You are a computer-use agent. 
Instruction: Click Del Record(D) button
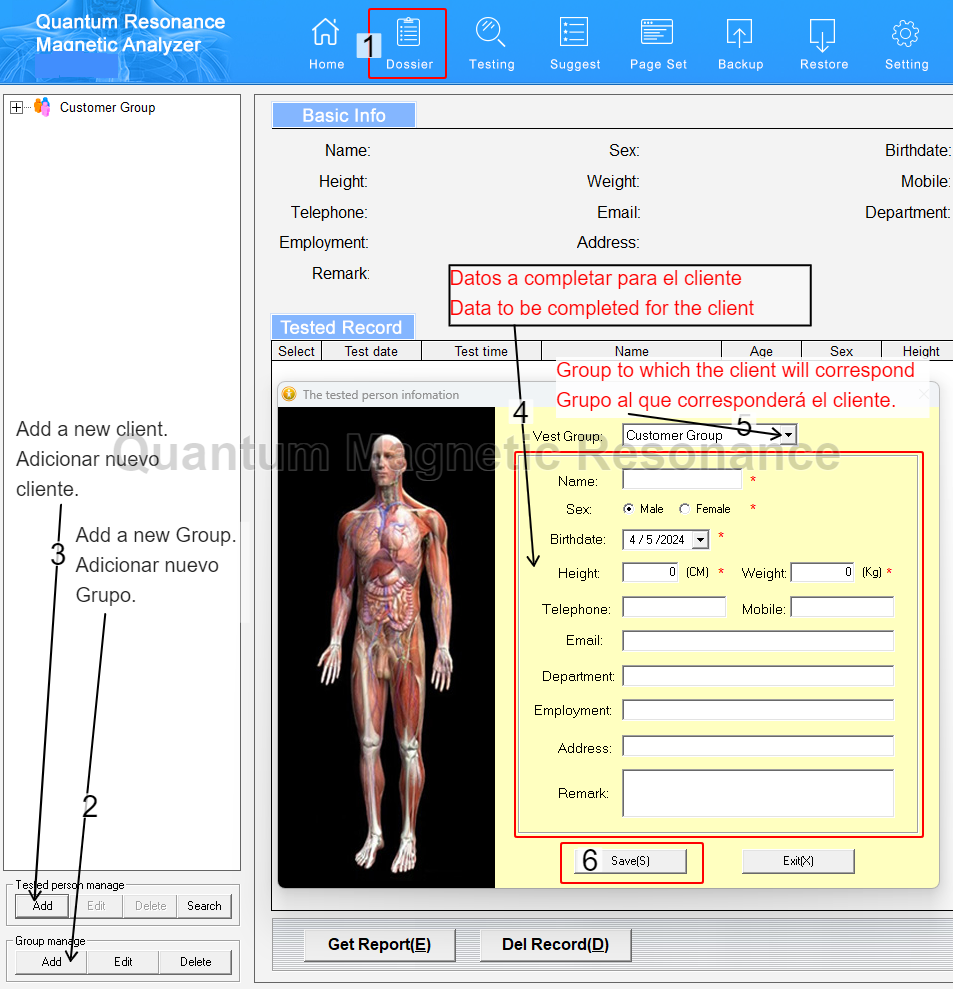(555, 944)
